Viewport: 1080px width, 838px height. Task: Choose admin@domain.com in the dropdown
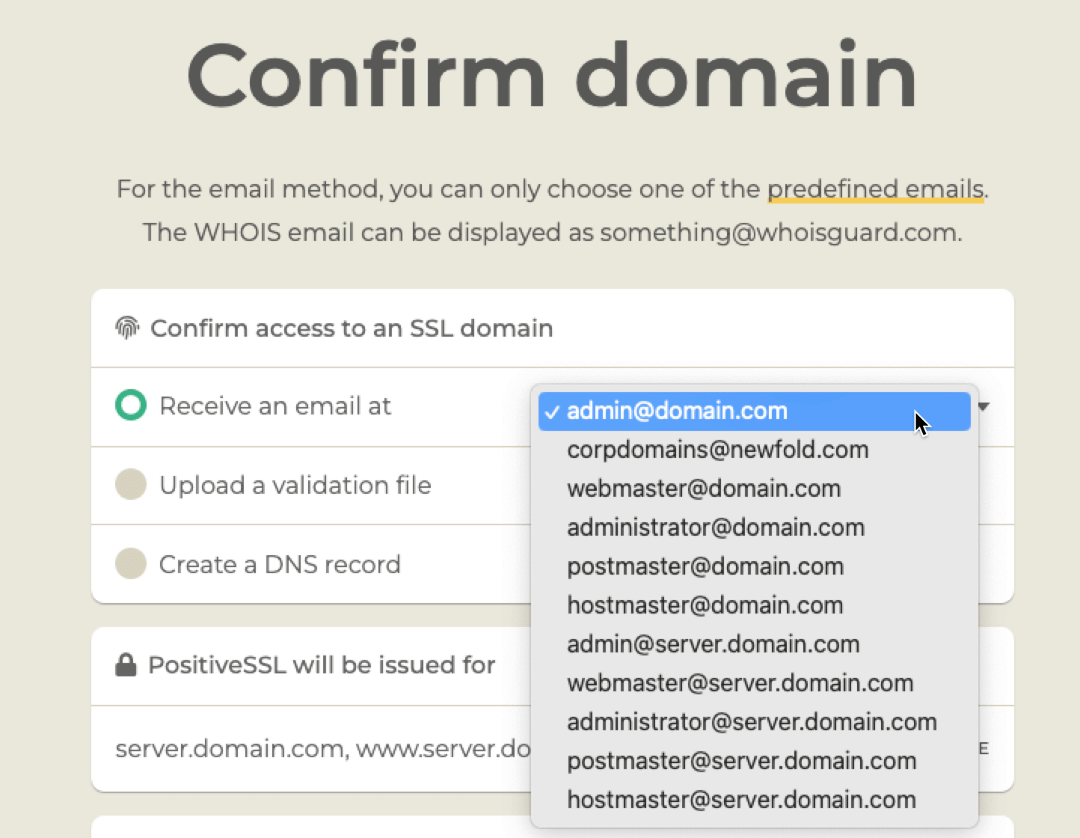pos(754,411)
